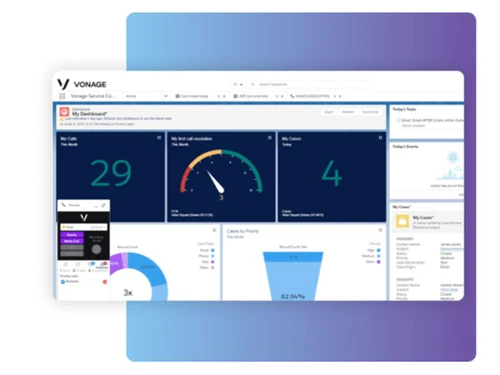Screen dimensions: 500x375
Task: Click the Phone legend color dot
Action: coord(213,256)
